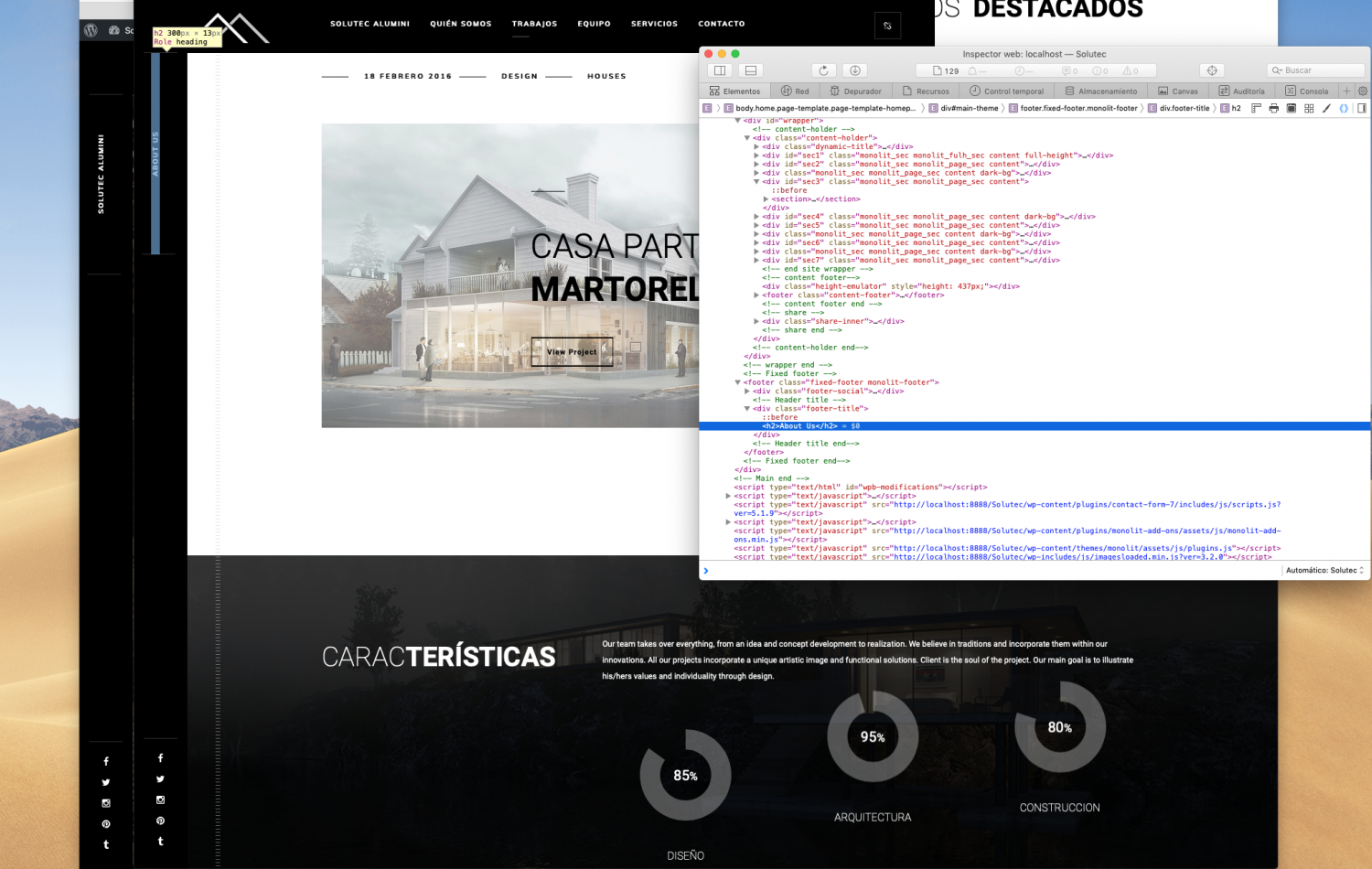This screenshot has height=869, width=1372.
Task: Open the Recursos tab
Action: coord(926,91)
